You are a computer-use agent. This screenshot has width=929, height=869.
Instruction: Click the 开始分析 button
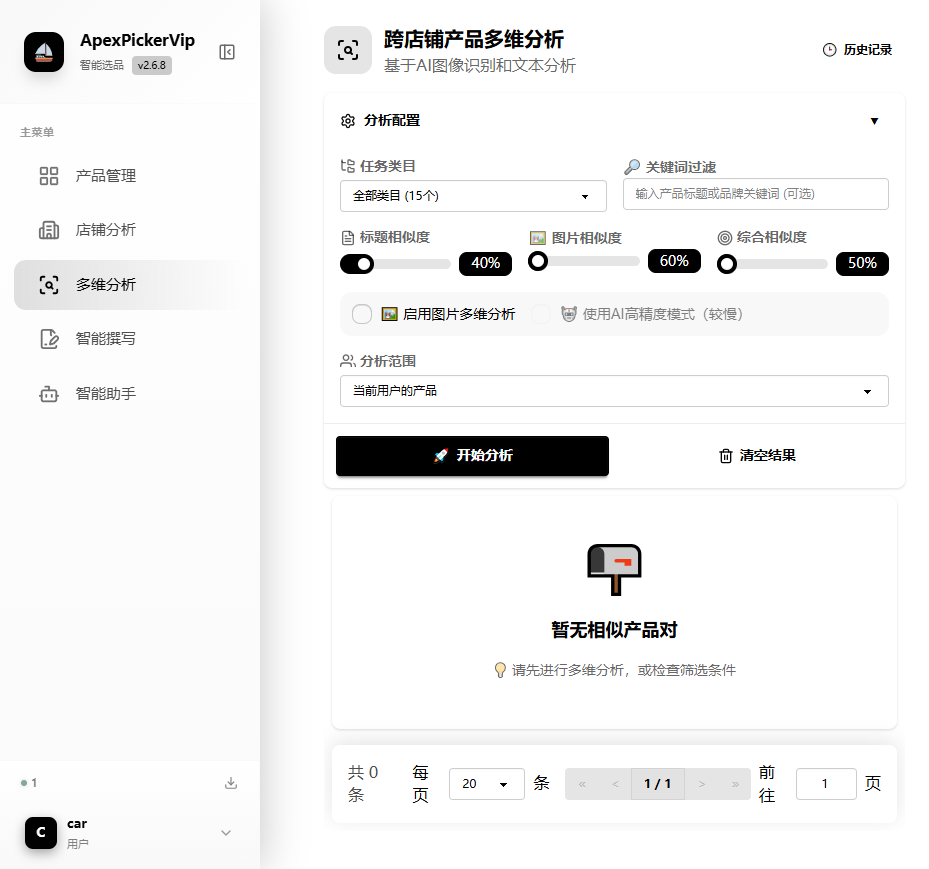472,456
